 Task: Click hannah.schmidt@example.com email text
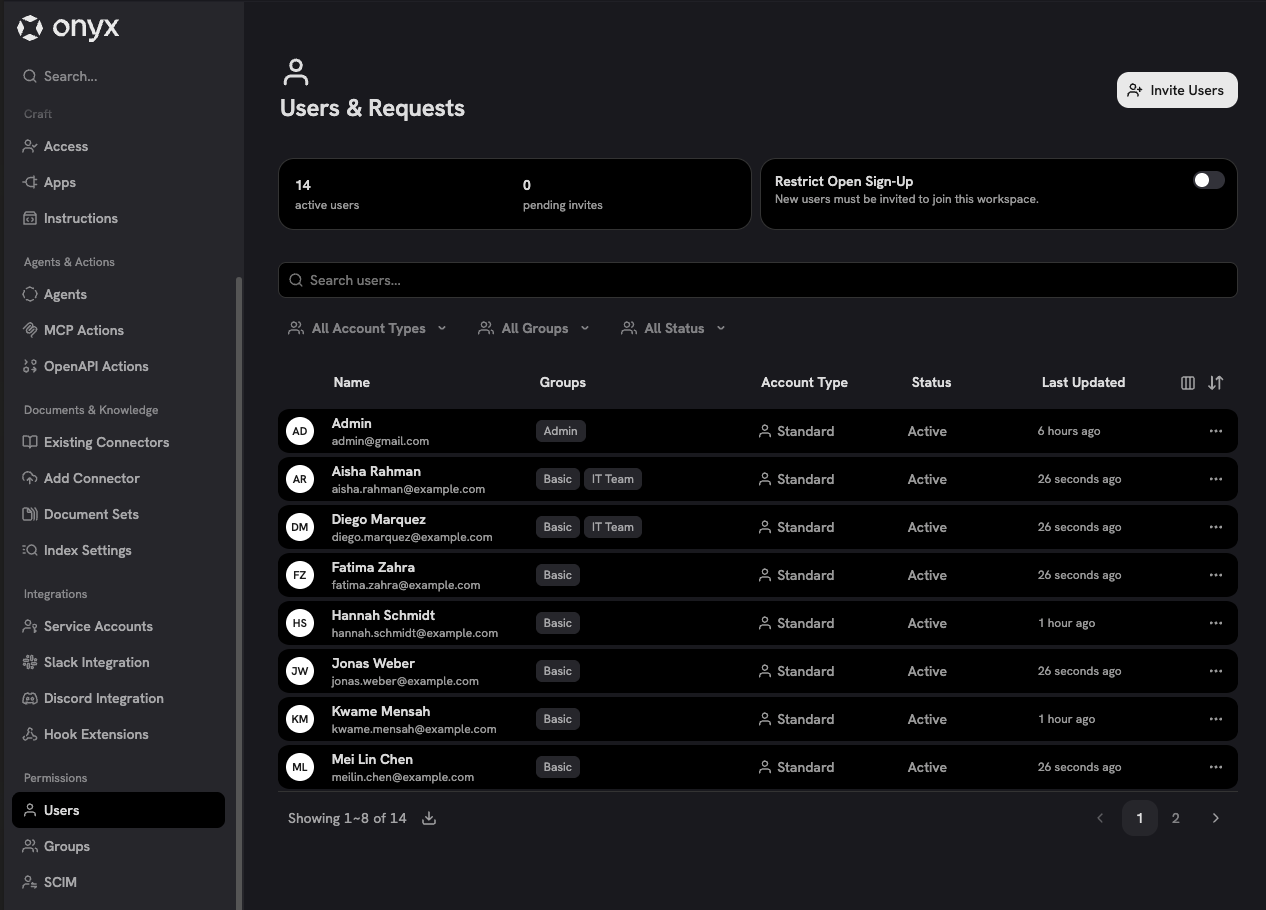pyautogui.click(x=415, y=633)
